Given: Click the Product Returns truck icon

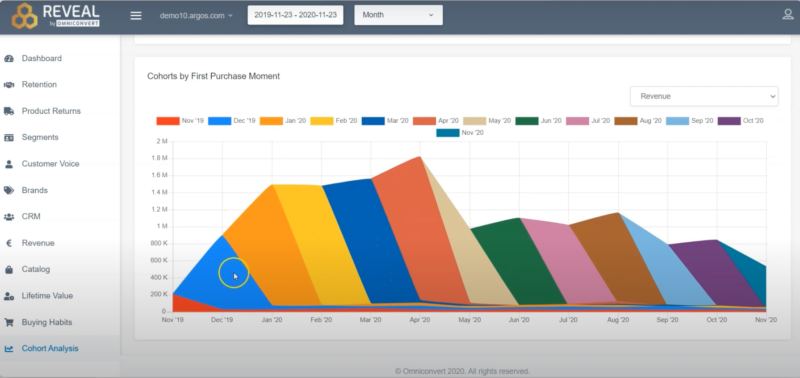Looking at the screenshot, I should [9, 111].
